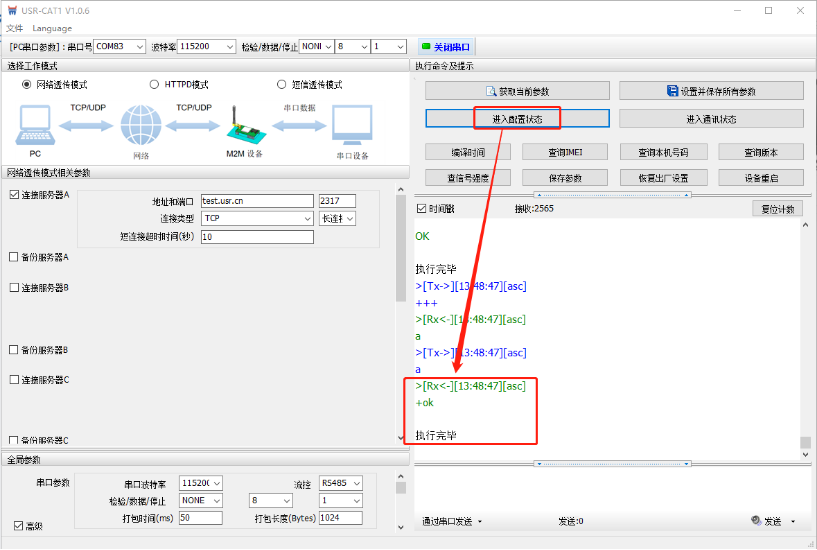Click the 发送 send gear icon
Screen dimensions: 817x550
[x=756, y=521]
